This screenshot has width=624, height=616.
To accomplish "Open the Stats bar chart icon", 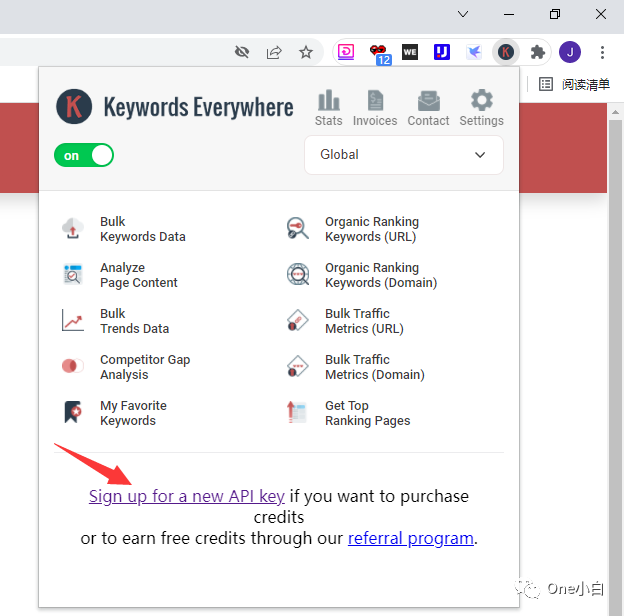I will pos(328,100).
